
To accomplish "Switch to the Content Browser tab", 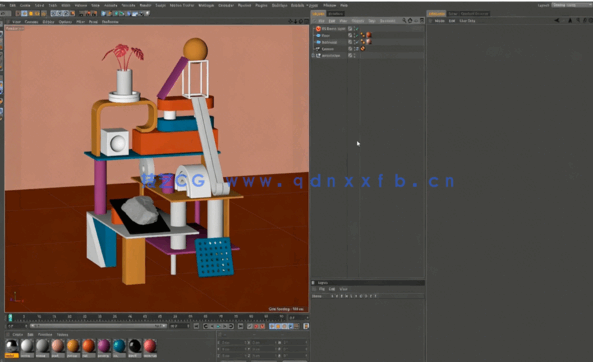I will click(475, 14).
